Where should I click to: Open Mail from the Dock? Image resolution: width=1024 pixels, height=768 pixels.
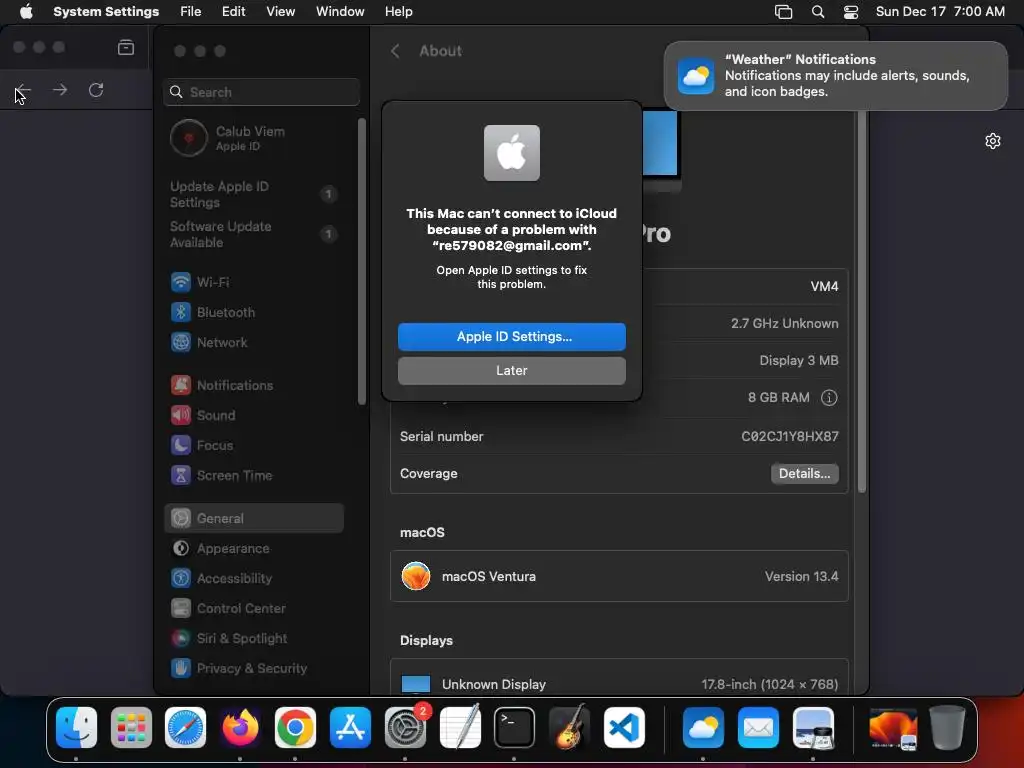coord(758,727)
